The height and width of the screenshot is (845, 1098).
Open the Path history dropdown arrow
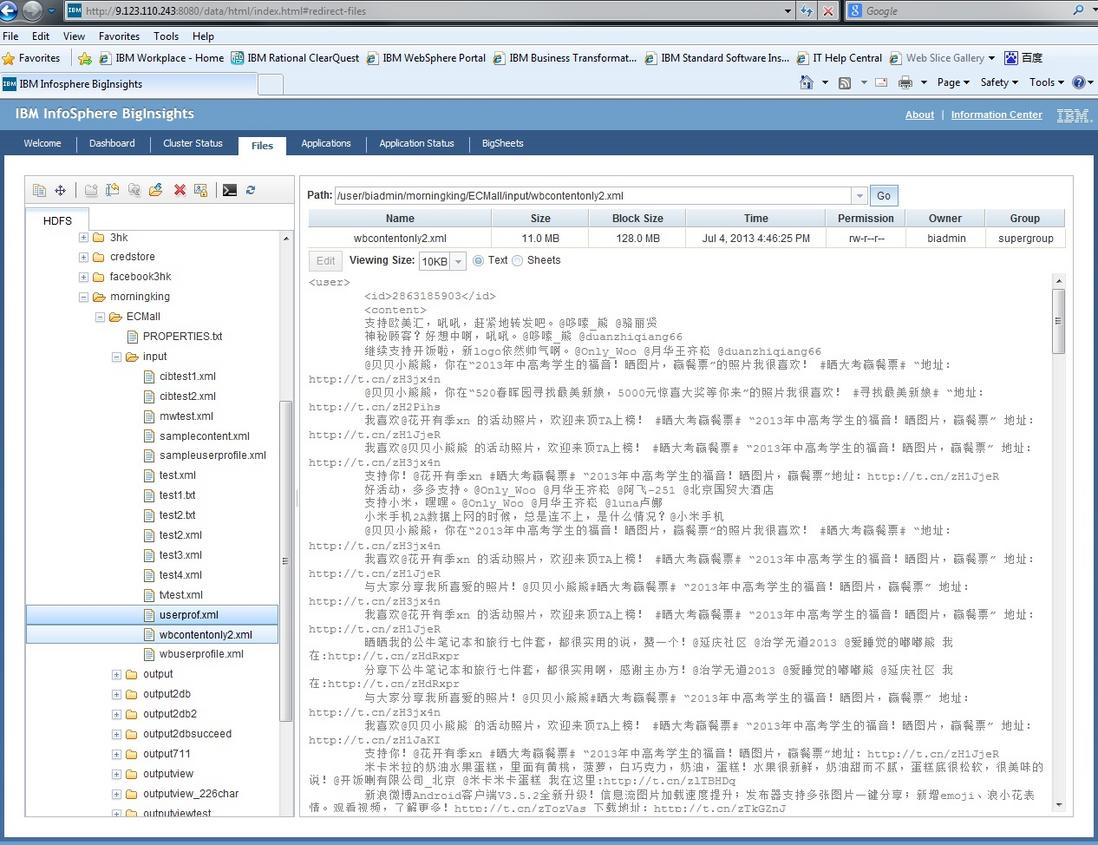(x=859, y=196)
